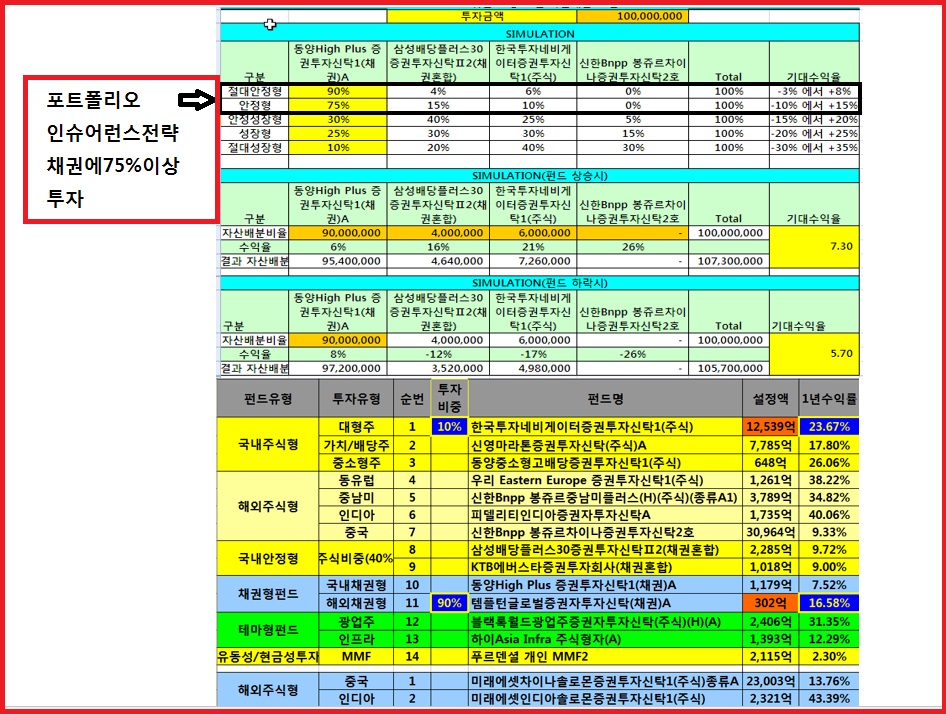The image size is (946, 714).
Task: Click the 펀드명 column header
Action: pos(605,398)
